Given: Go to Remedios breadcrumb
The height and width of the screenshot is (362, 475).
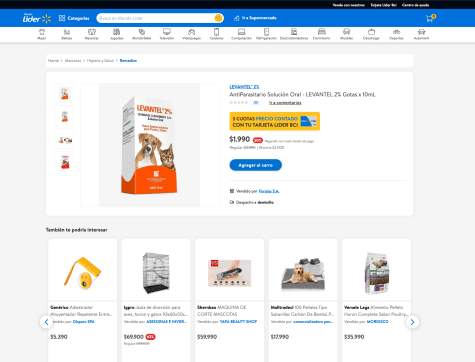Looking at the screenshot, I should point(128,61).
